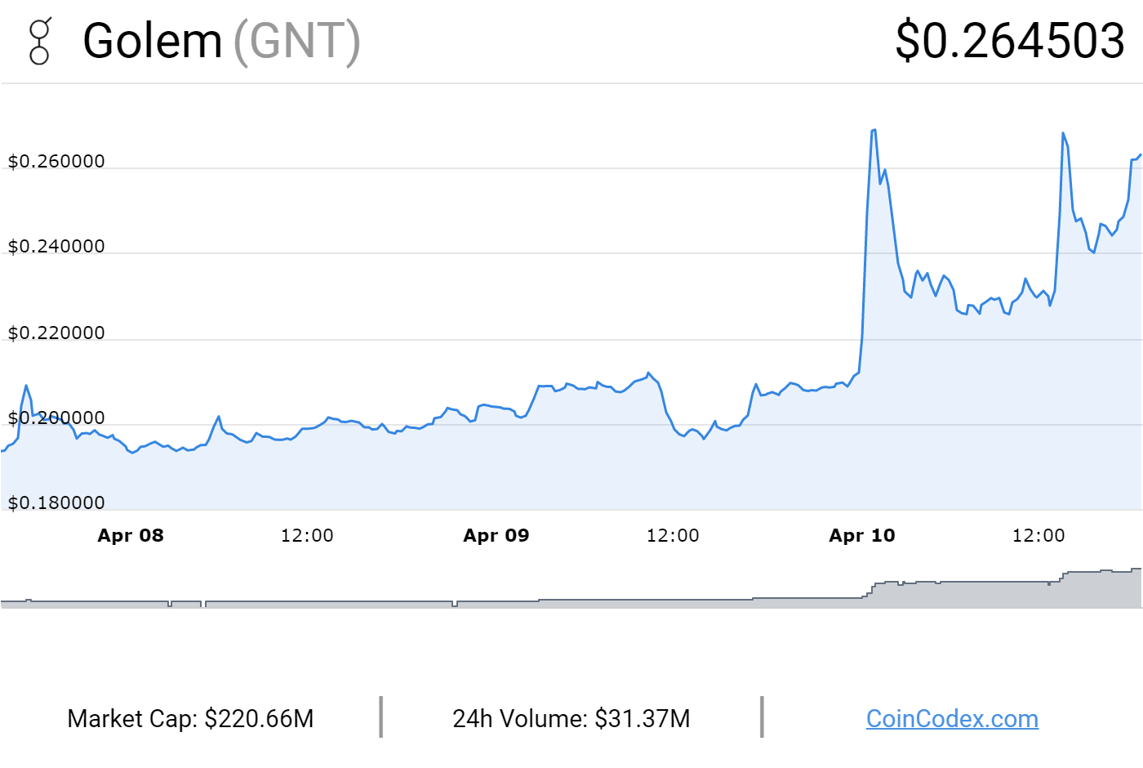Click the Market Cap $220.66M text

point(190,718)
